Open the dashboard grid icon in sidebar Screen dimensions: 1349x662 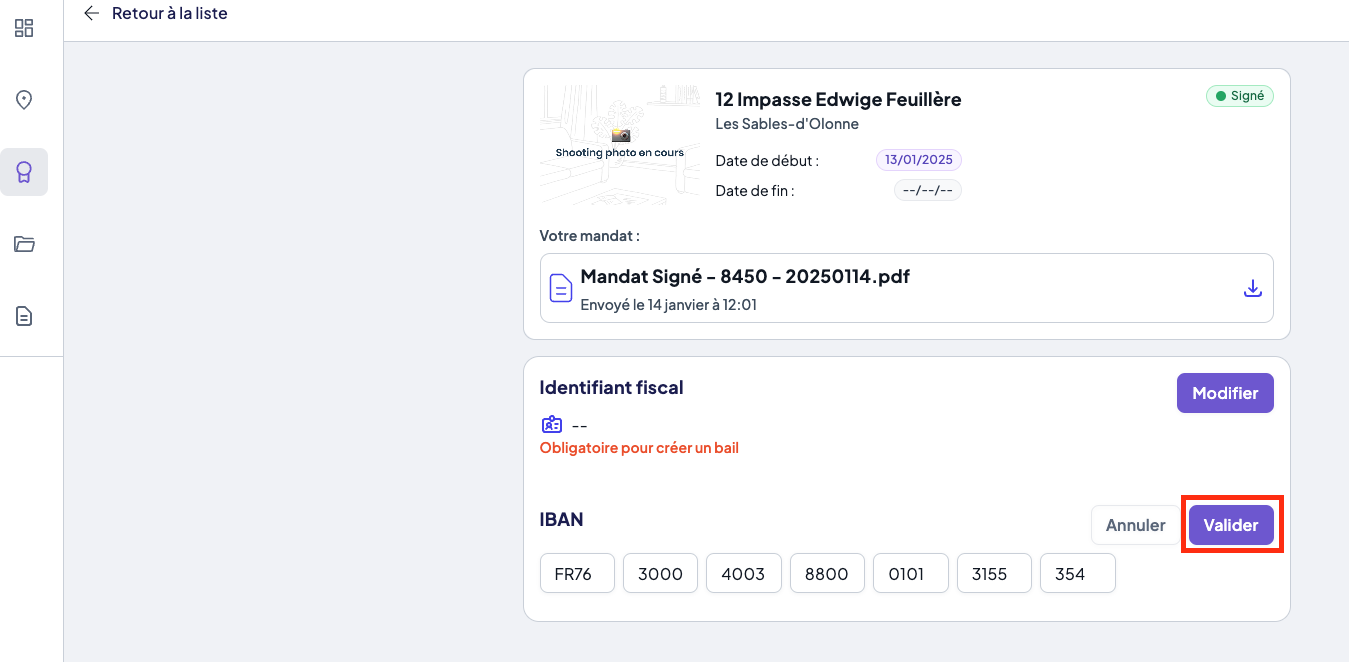point(24,28)
